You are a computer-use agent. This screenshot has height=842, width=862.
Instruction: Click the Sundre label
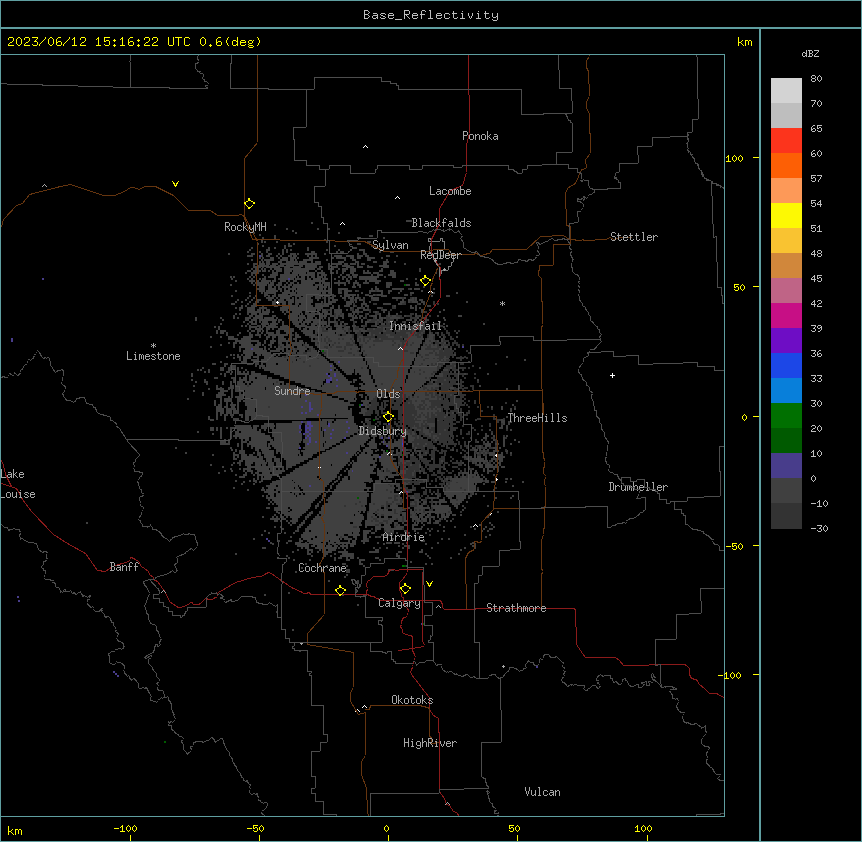tap(292, 391)
